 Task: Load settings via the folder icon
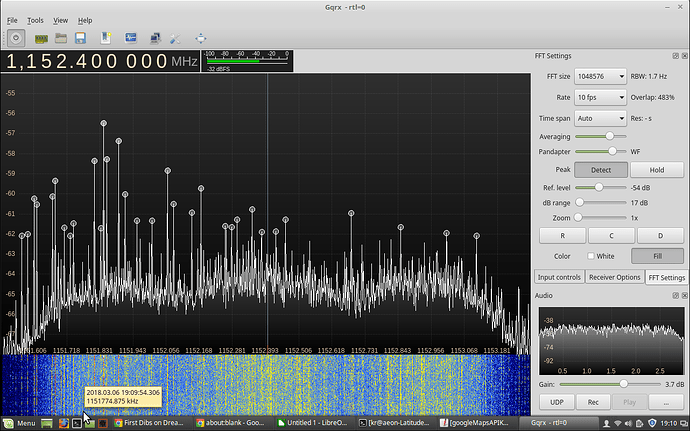coord(61,39)
